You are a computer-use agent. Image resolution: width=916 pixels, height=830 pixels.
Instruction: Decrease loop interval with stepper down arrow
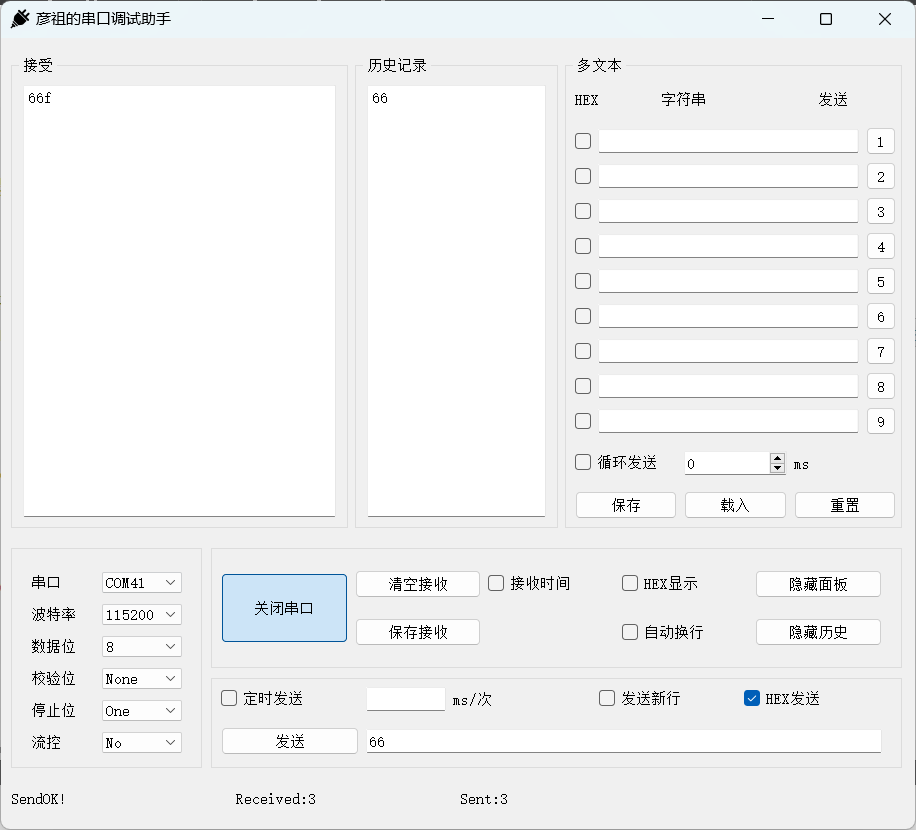(x=778, y=468)
